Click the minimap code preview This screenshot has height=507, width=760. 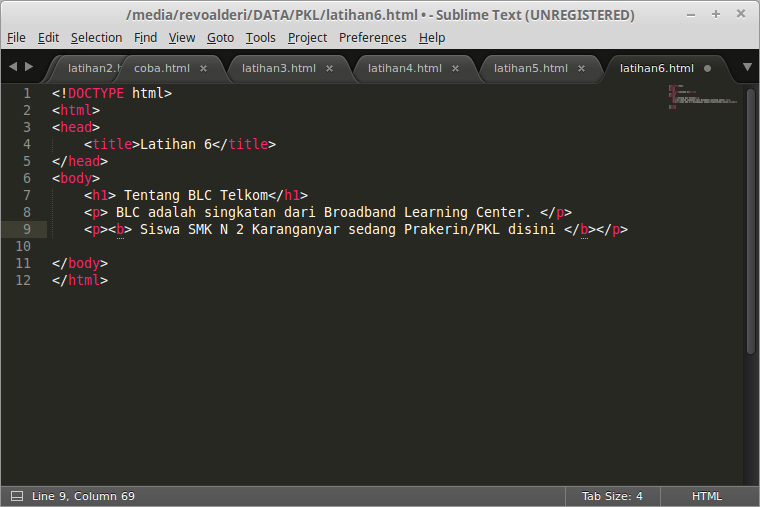coord(703,97)
